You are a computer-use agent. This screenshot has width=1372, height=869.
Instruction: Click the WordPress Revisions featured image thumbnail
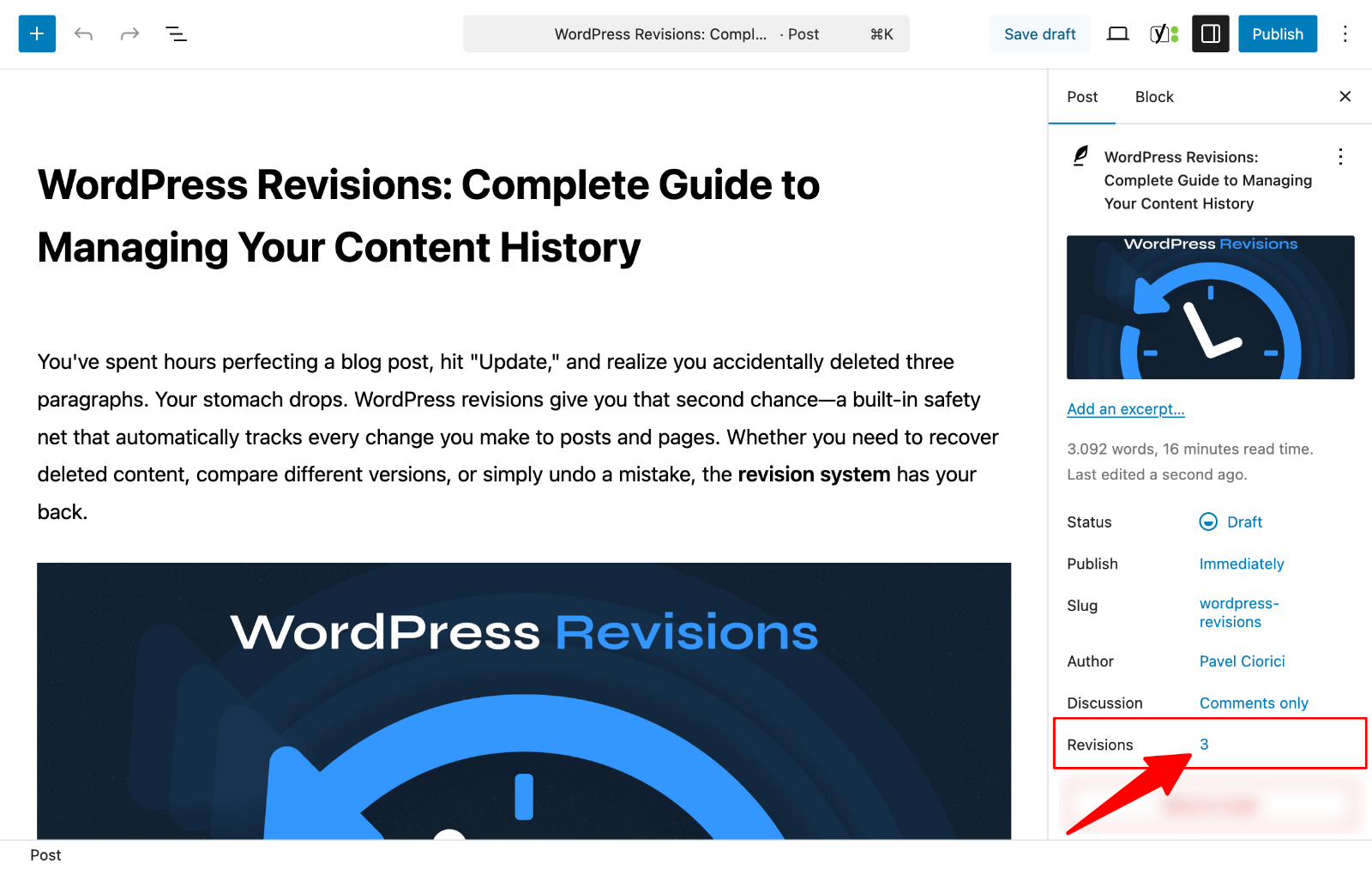[1210, 306]
